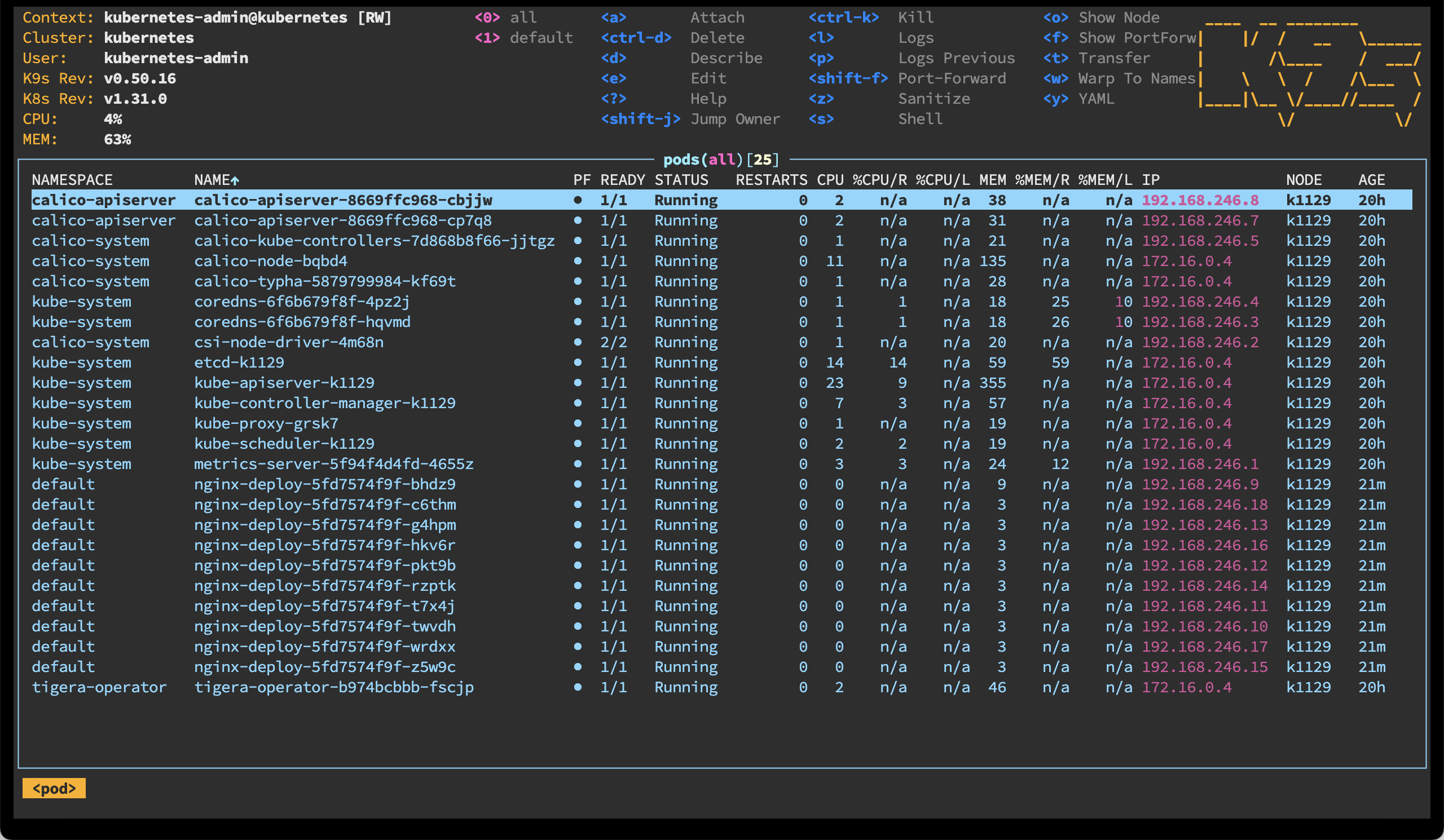Click the NAMESPACE column header
This screenshot has width=1444, height=840.
[x=72, y=180]
